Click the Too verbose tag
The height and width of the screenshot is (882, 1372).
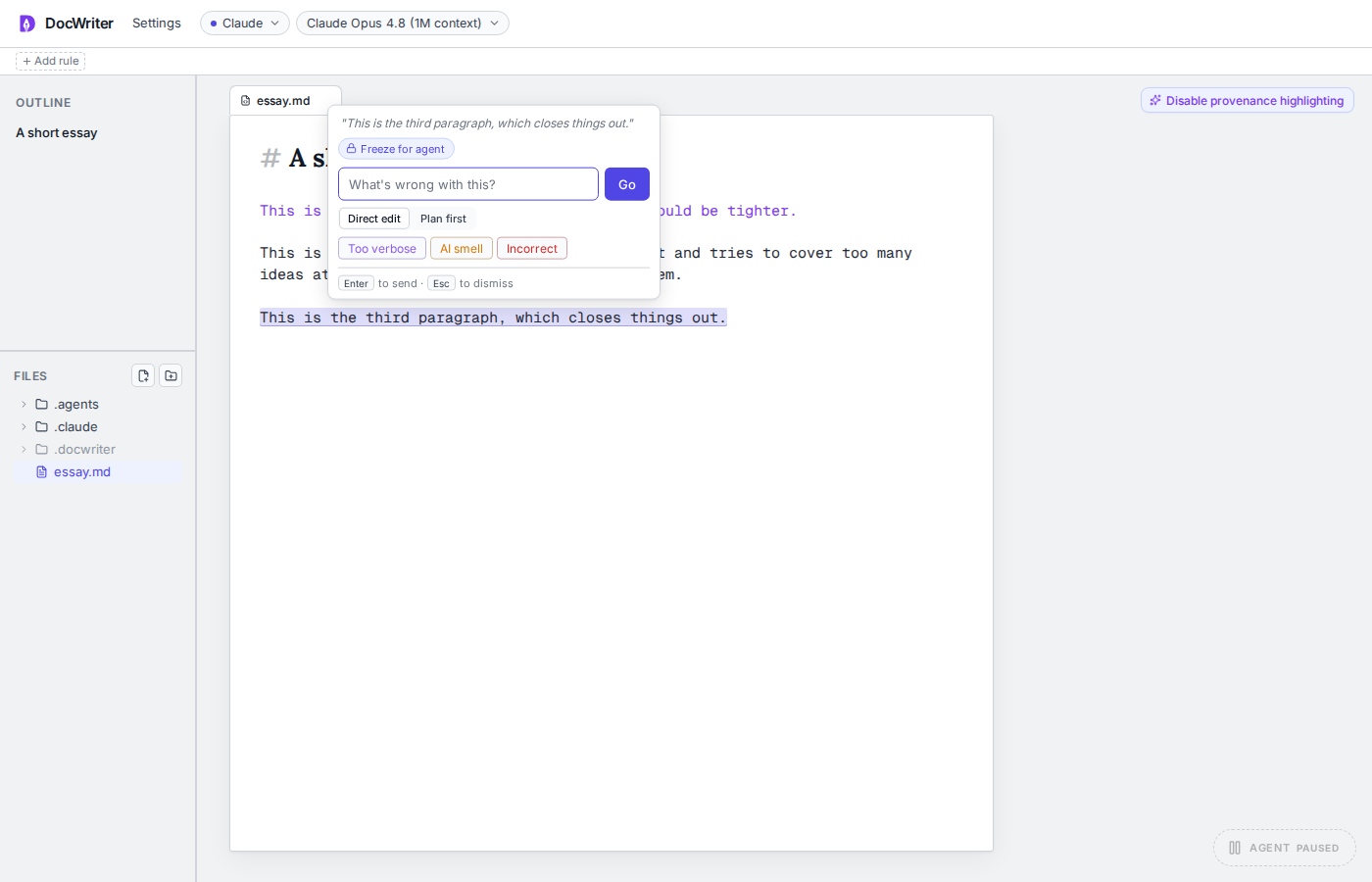pyautogui.click(x=382, y=249)
